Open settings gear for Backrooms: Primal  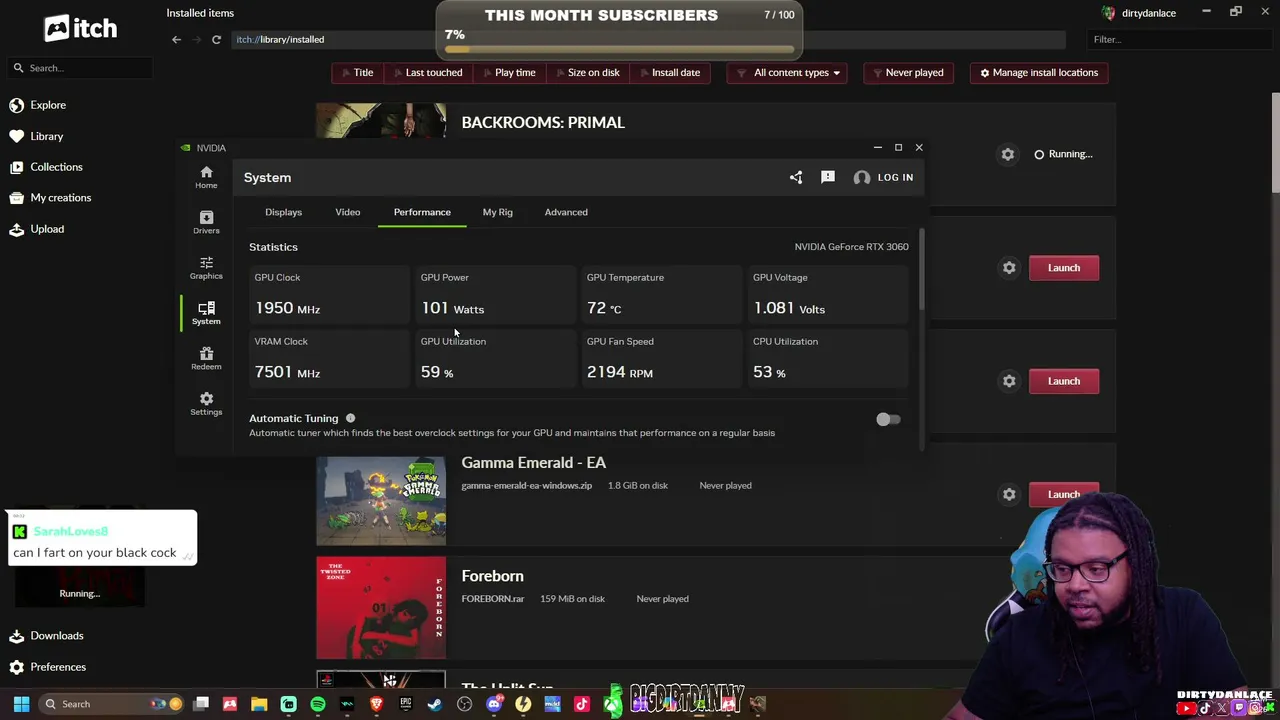1008,154
